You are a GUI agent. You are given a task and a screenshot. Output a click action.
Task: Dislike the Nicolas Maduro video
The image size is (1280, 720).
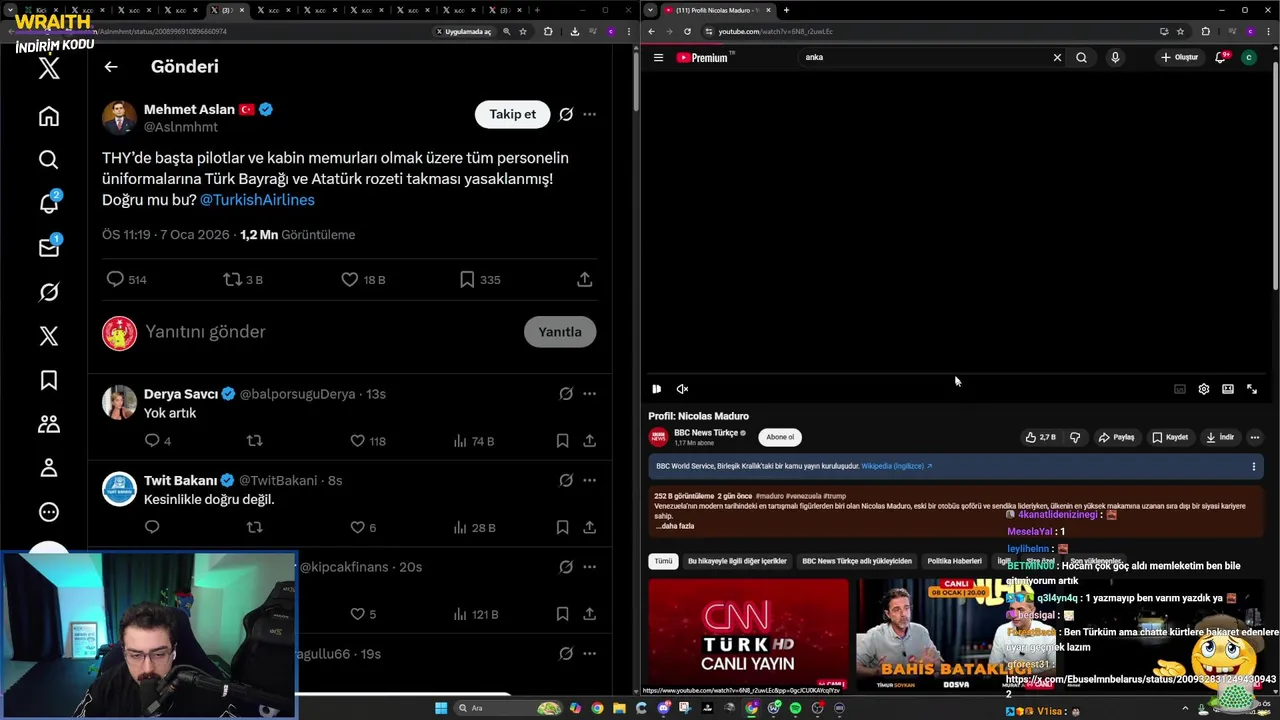[1075, 437]
